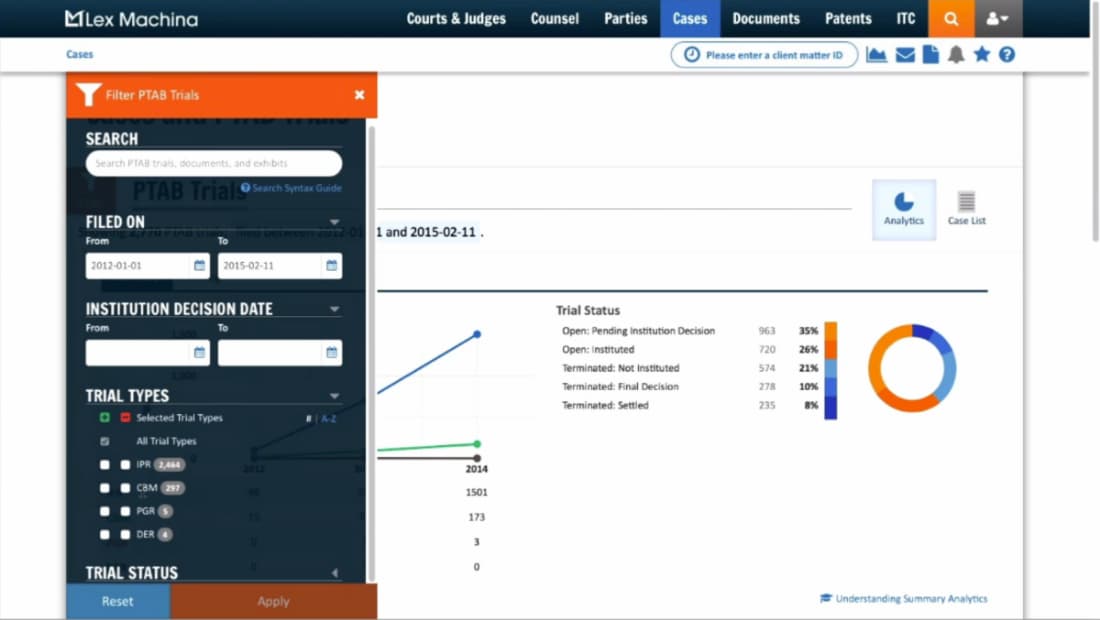Switch to Analytics view
Image resolution: width=1100 pixels, height=620 pixels.
pyautogui.click(x=904, y=210)
